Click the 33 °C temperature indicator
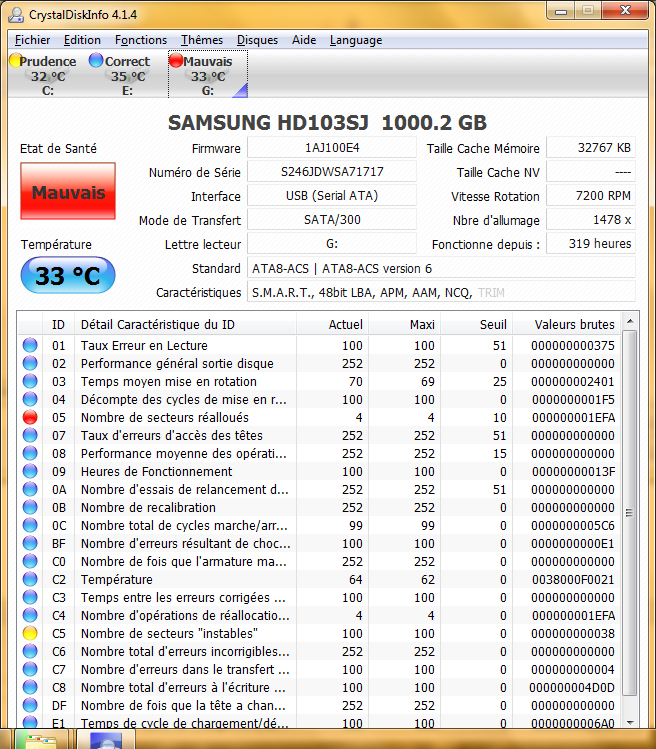Image resolution: width=656 pixels, height=749 pixels. [68, 275]
